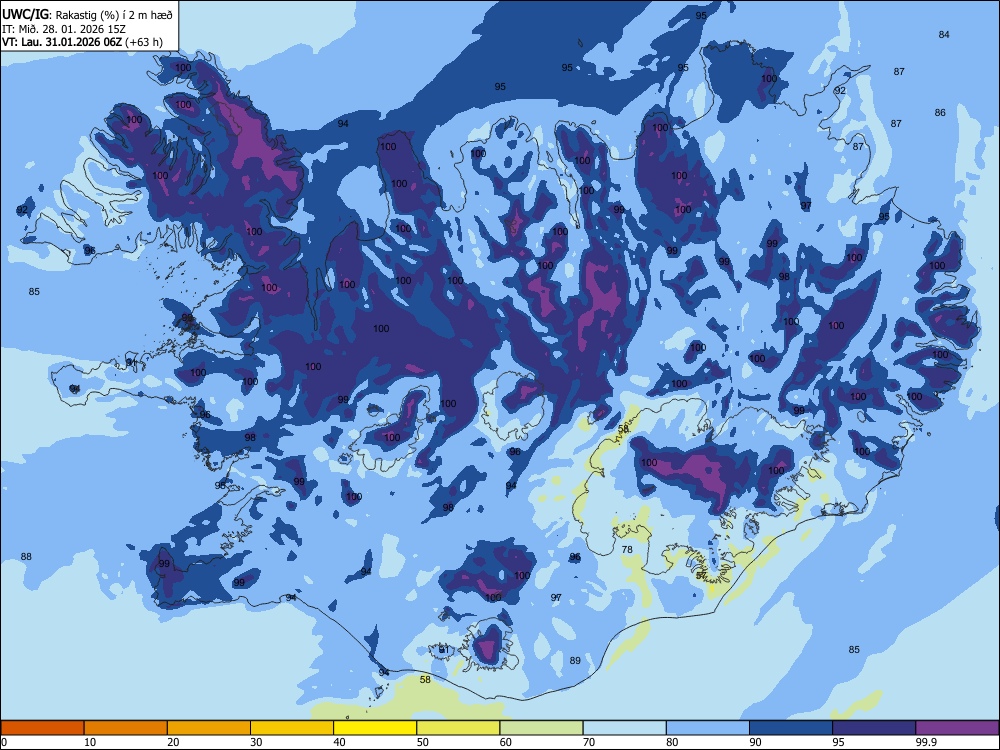The image size is (1000, 750).
Task: Click the pale yellow 50–60 legend swatch
Action: point(458,728)
